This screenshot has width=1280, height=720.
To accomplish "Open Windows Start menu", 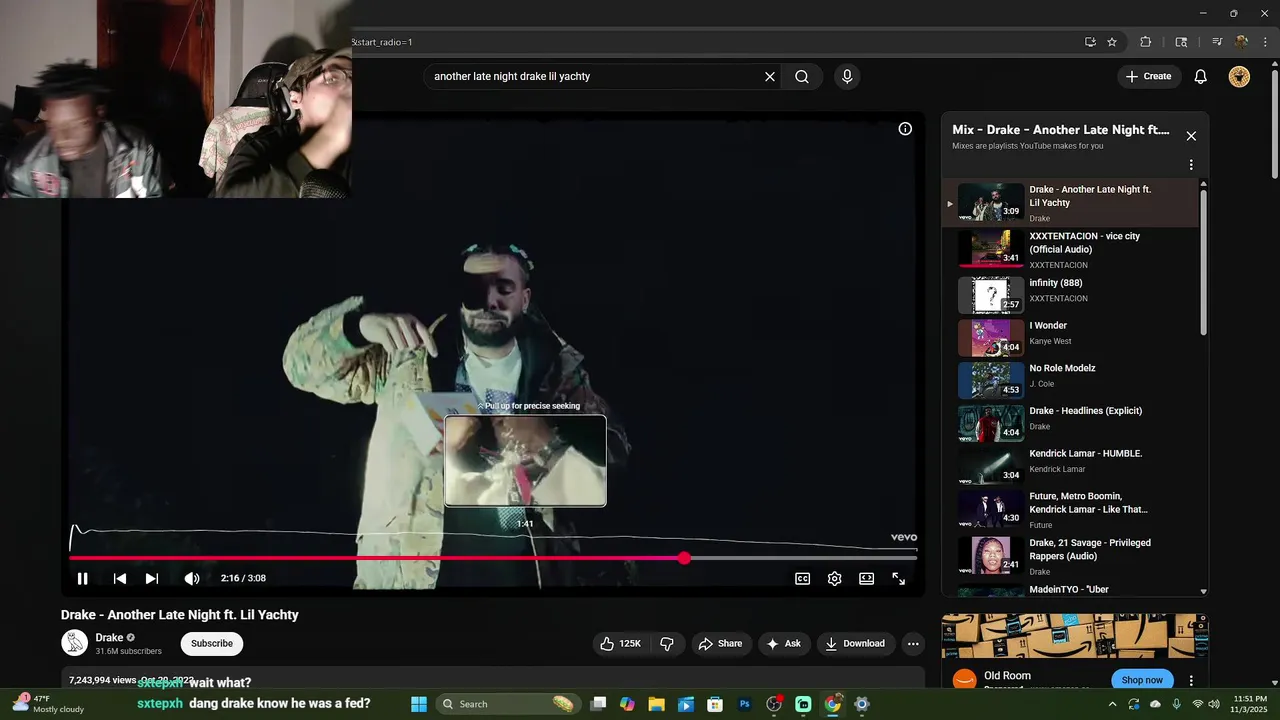I will point(419,704).
